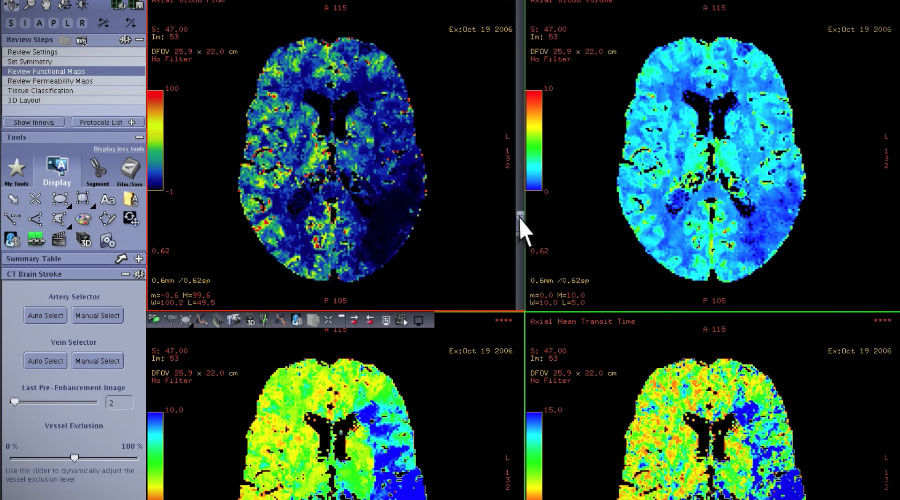This screenshot has width=900, height=500.
Task: Open the folder annotation tool
Action: [x=130, y=199]
